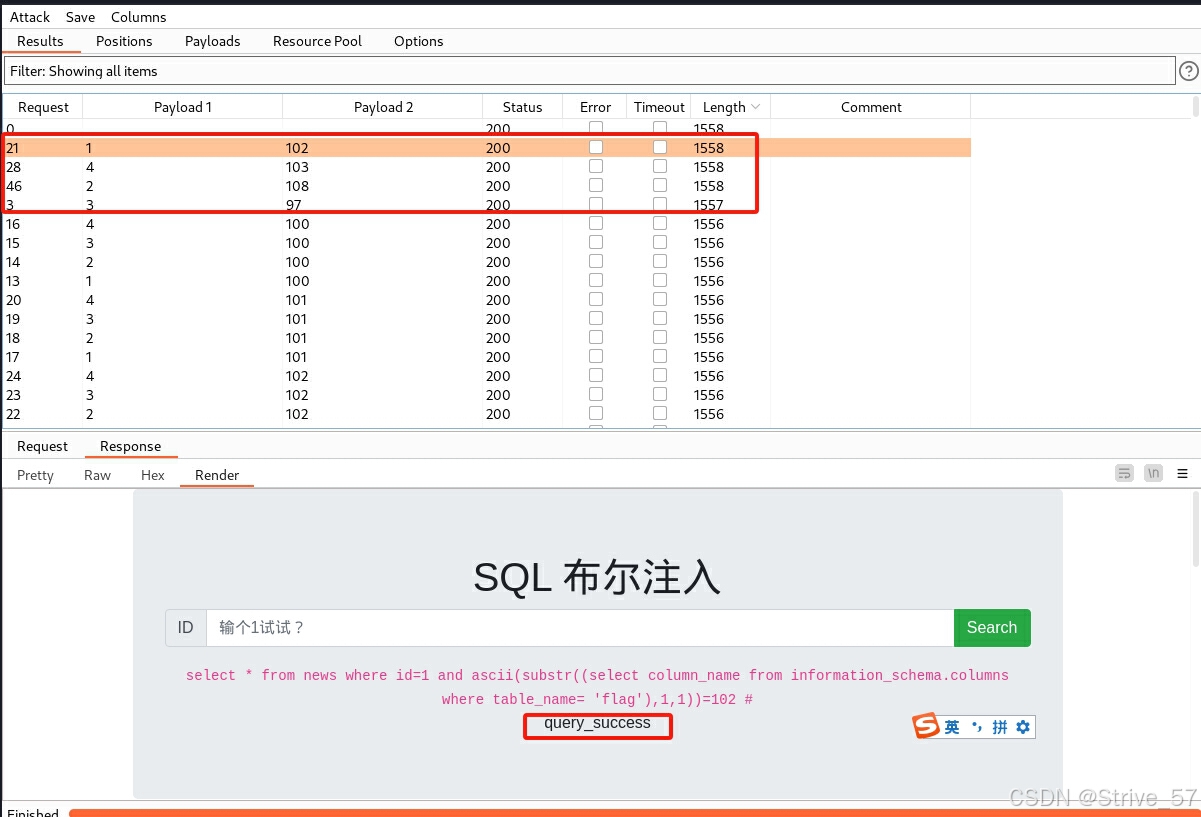The width and height of the screenshot is (1201, 817).
Task: Click the orange attack progress bar
Action: [635, 812]
